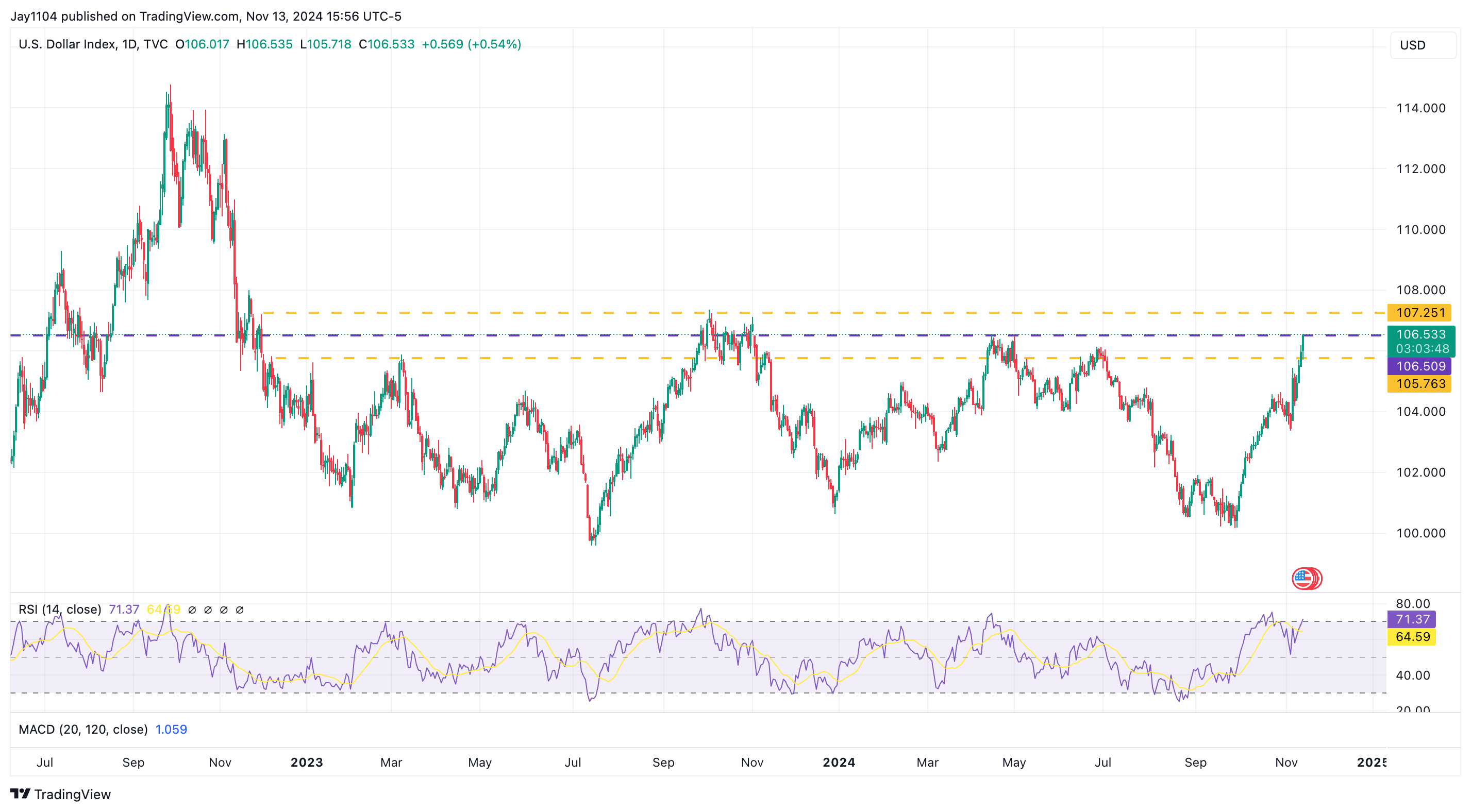The height and width of the screenshot is (812, 1471).
Task: Select the purple 106.509 price label
Action: click(1419, 366)
